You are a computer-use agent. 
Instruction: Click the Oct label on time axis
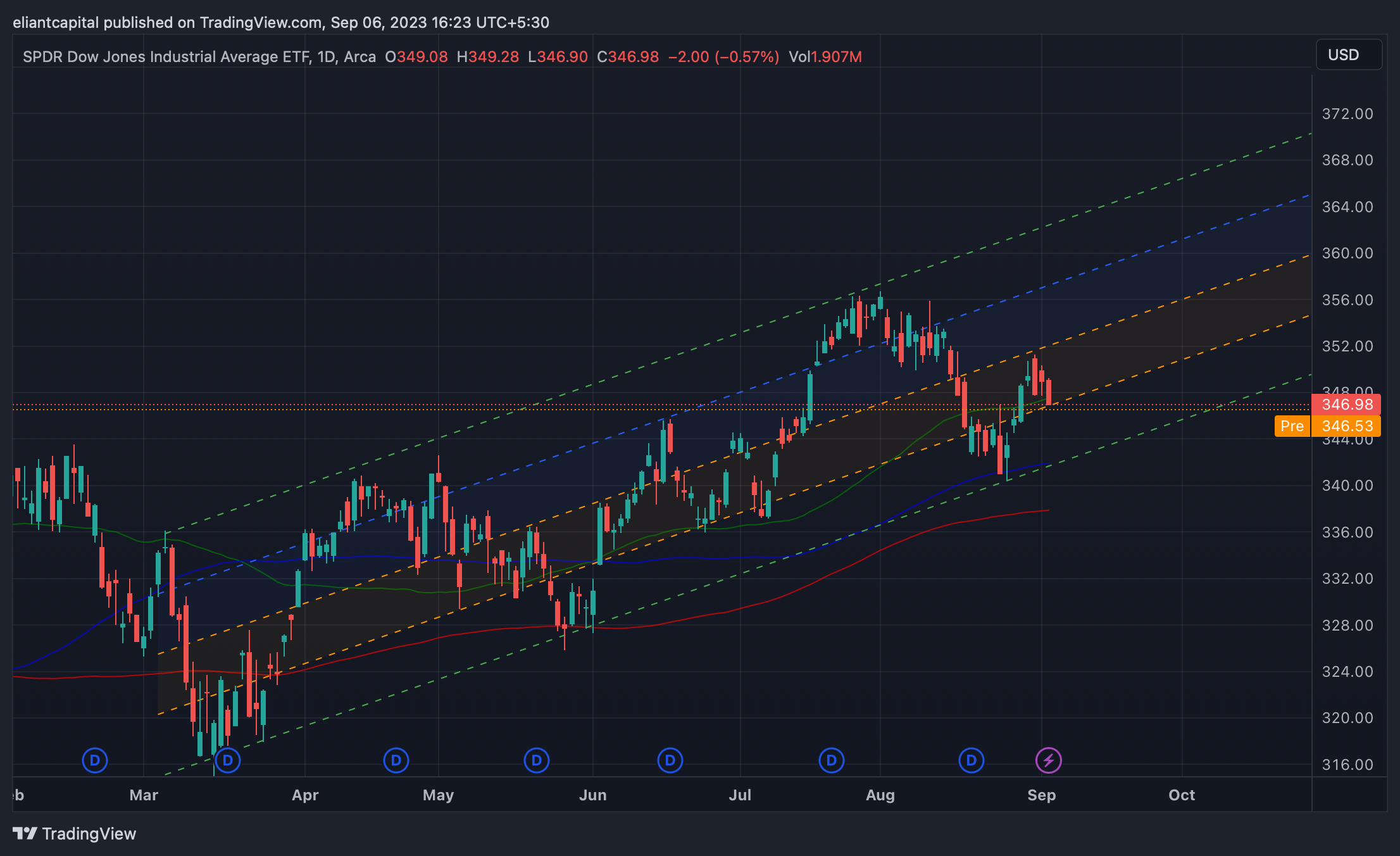(x=1181, y=795)
